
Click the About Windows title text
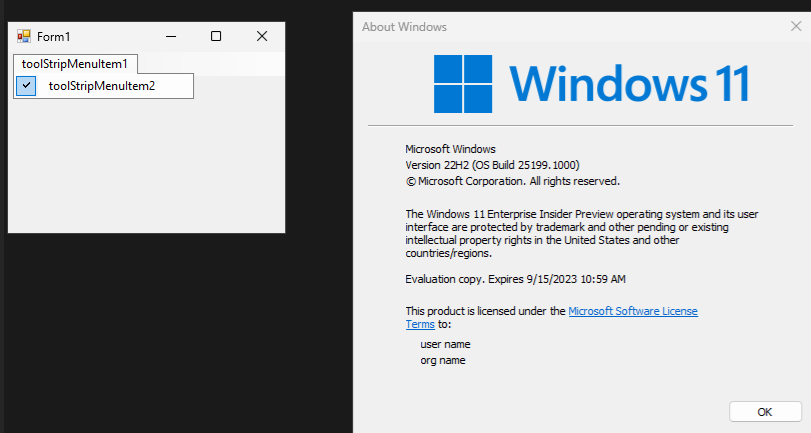[404, 27]
